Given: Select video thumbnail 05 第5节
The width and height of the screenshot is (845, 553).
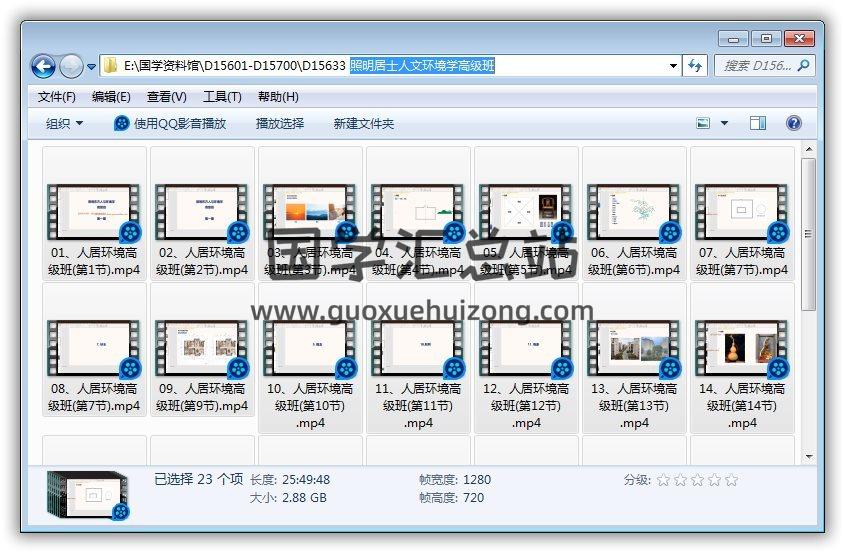Looking at the screenshot, I should point(526,212).
